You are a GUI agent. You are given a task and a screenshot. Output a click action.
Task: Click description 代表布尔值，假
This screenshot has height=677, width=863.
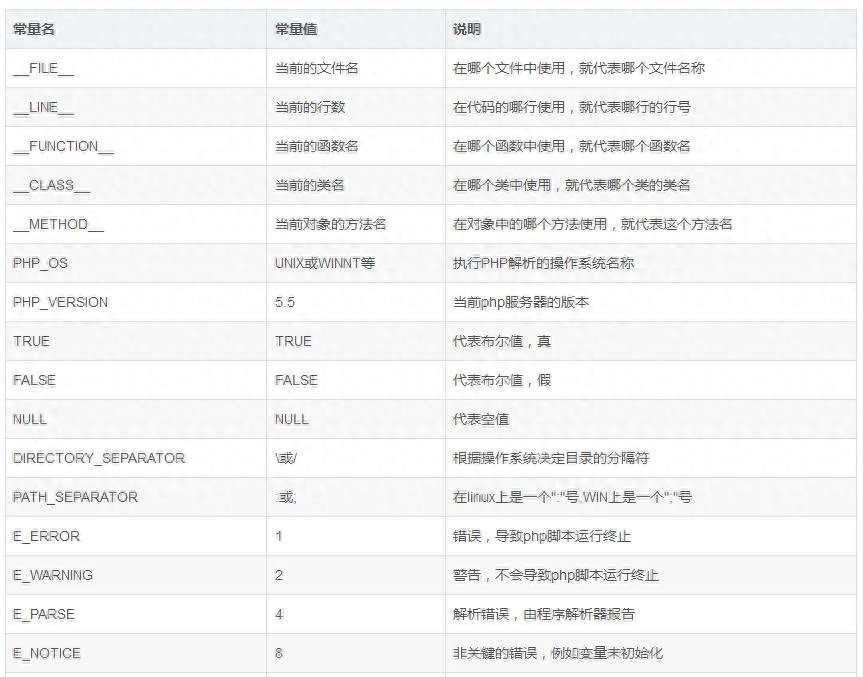click(x=502, y=380)
